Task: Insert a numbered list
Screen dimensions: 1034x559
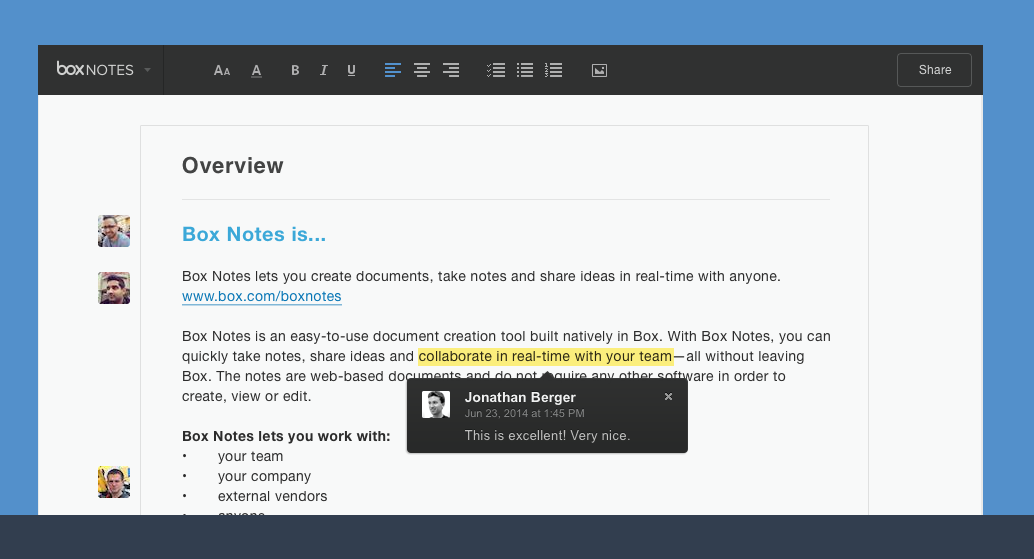Action: pyautogui.click(x=553, y=70)
